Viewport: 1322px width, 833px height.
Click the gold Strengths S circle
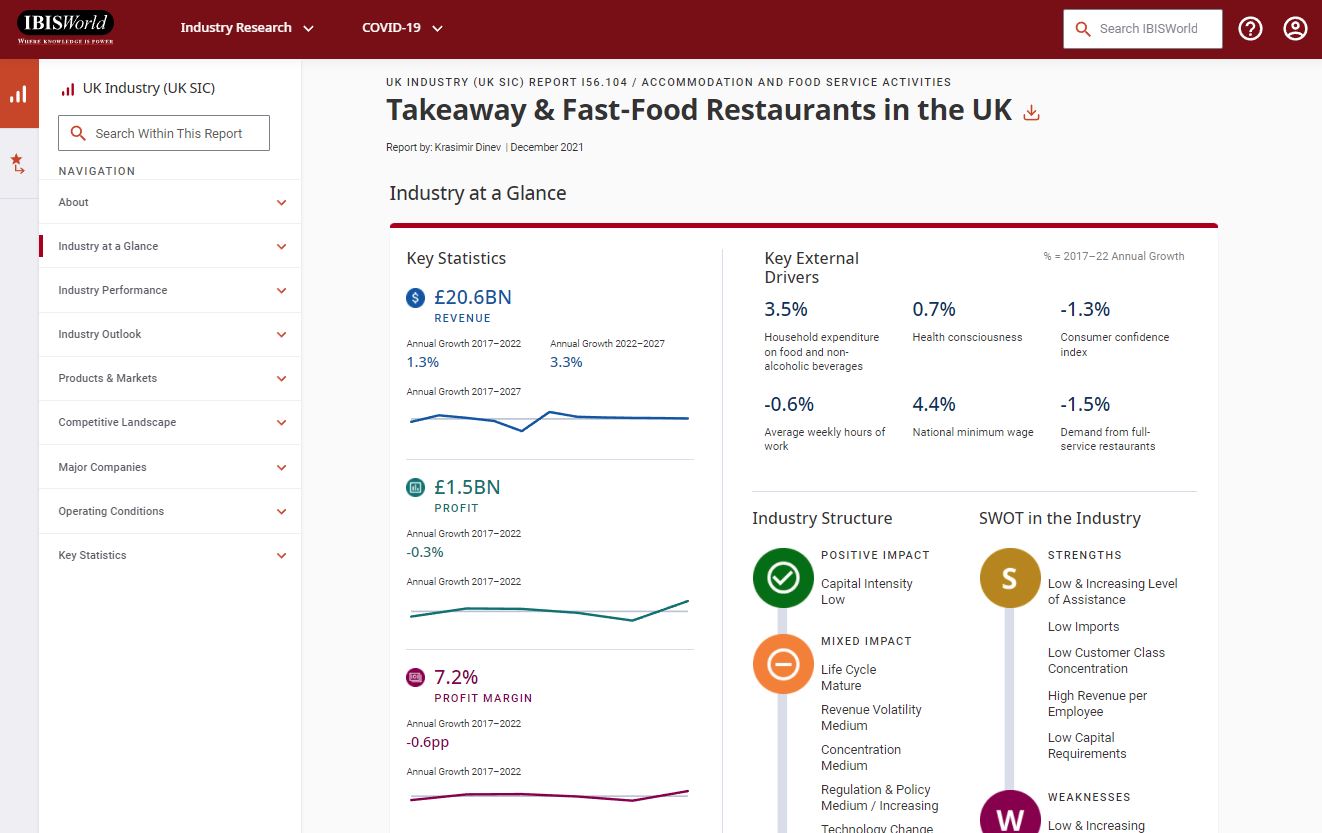click(1009, 577)
